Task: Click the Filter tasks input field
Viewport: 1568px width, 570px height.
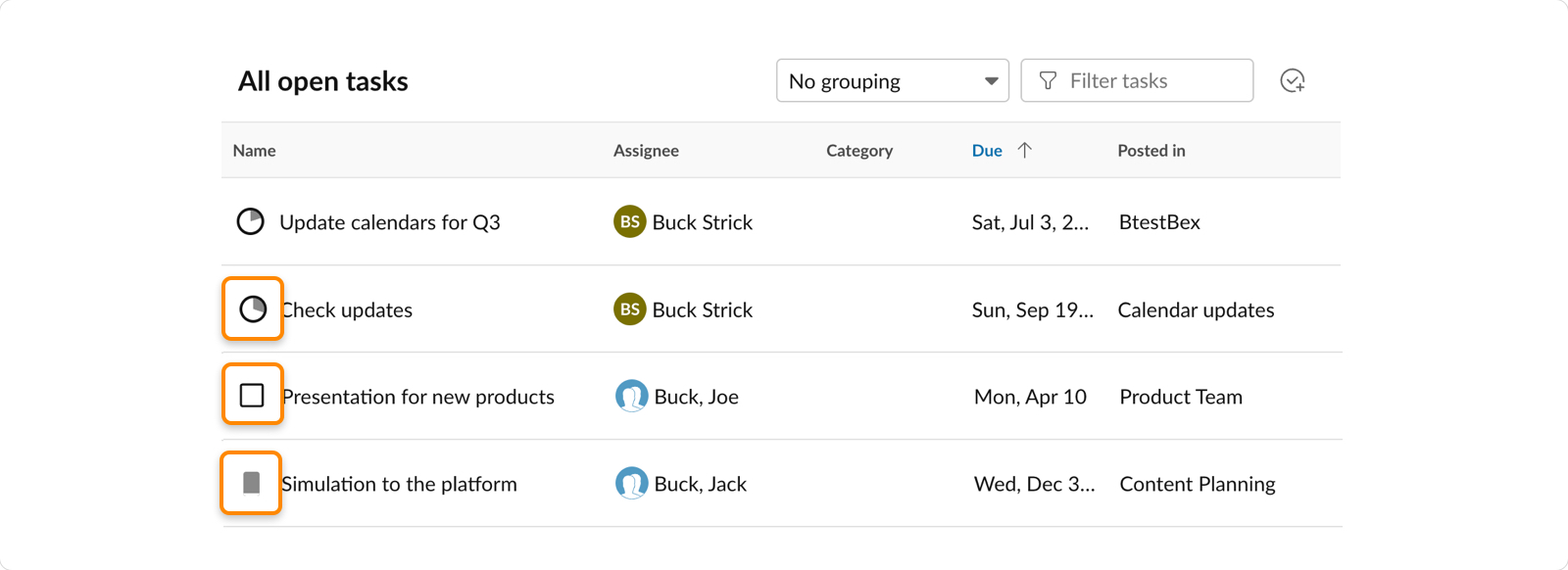Action: pos(1137,80)
